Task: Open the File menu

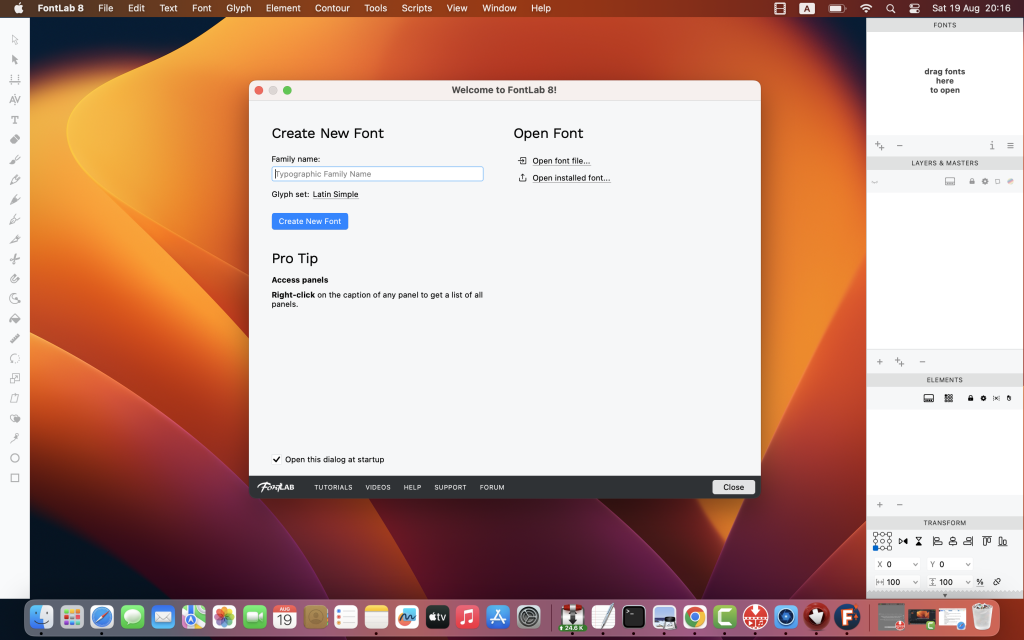Action: pos(106,8)
